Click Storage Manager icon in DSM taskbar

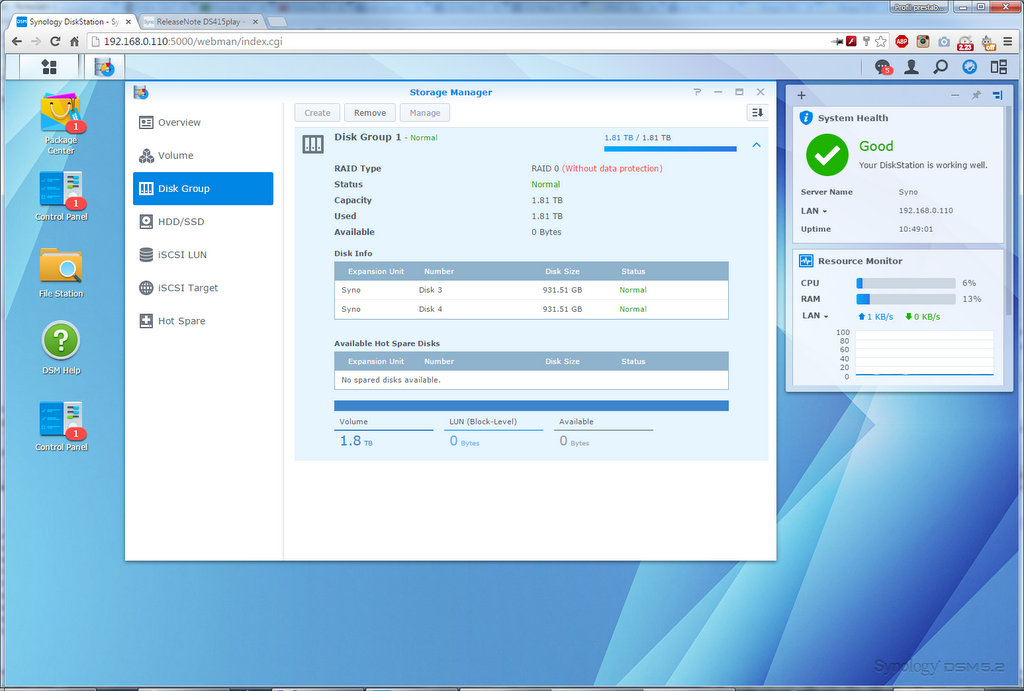click(104, 67)
